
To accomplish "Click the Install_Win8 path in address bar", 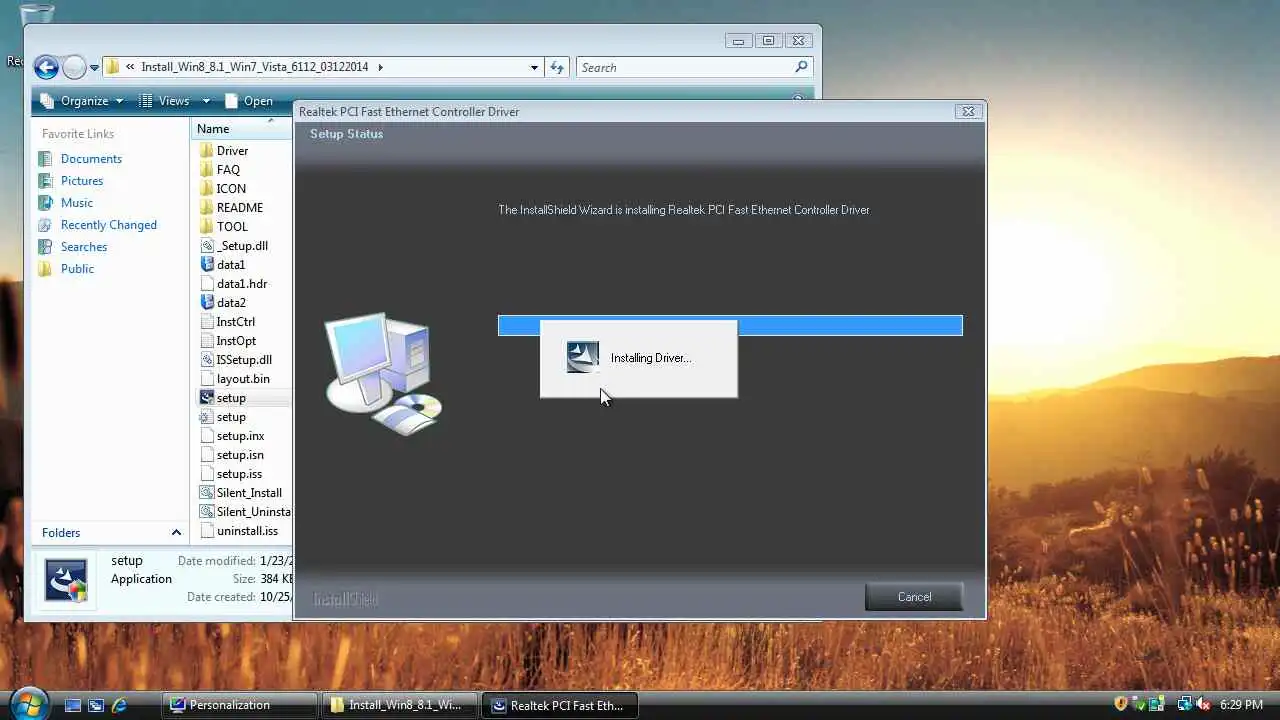I will coord(255,67).
